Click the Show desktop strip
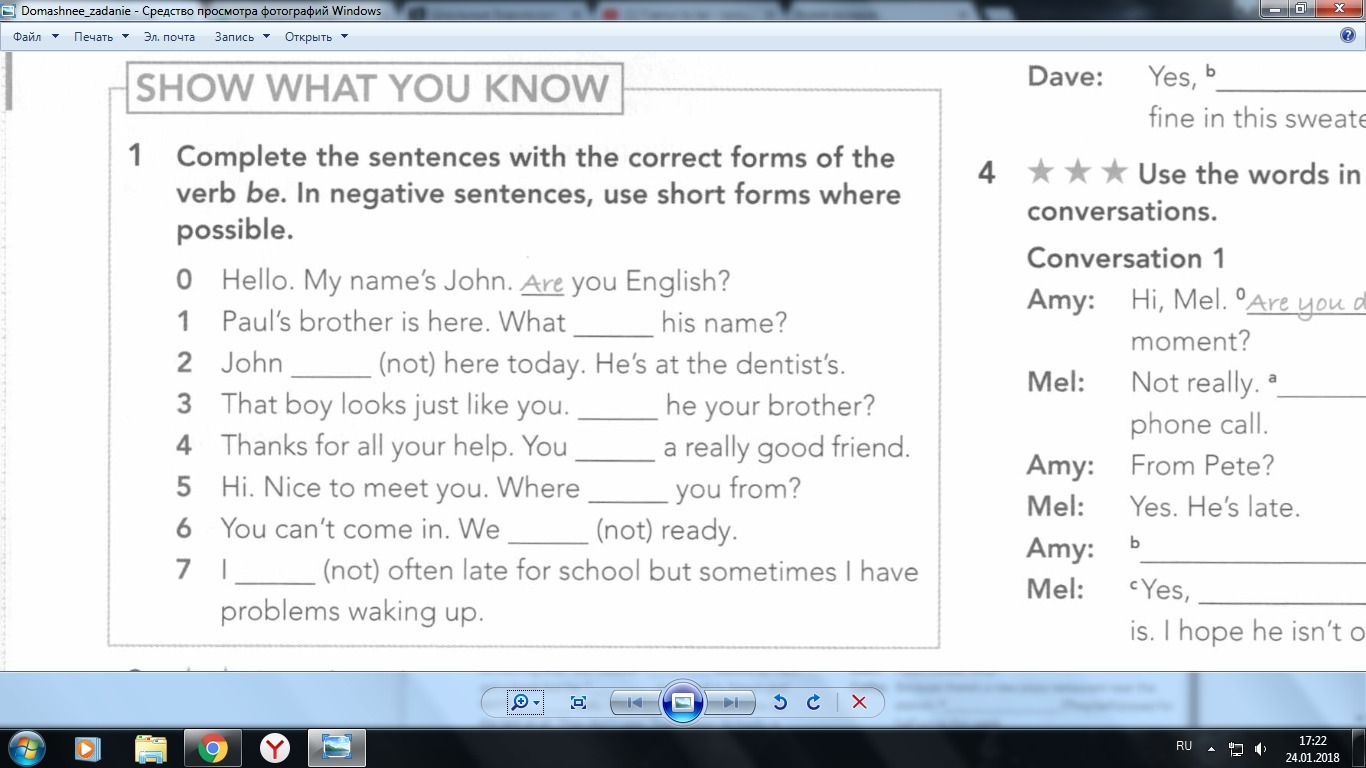 [1359, 748]
